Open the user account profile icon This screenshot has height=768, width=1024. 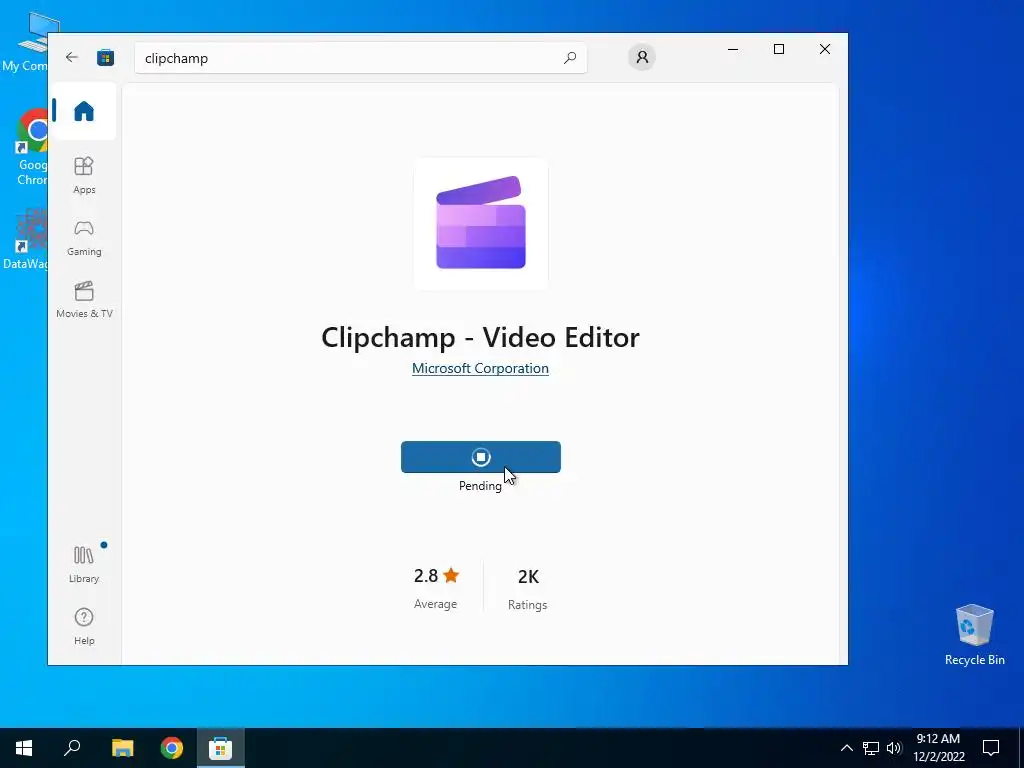(x=642, y=57)
